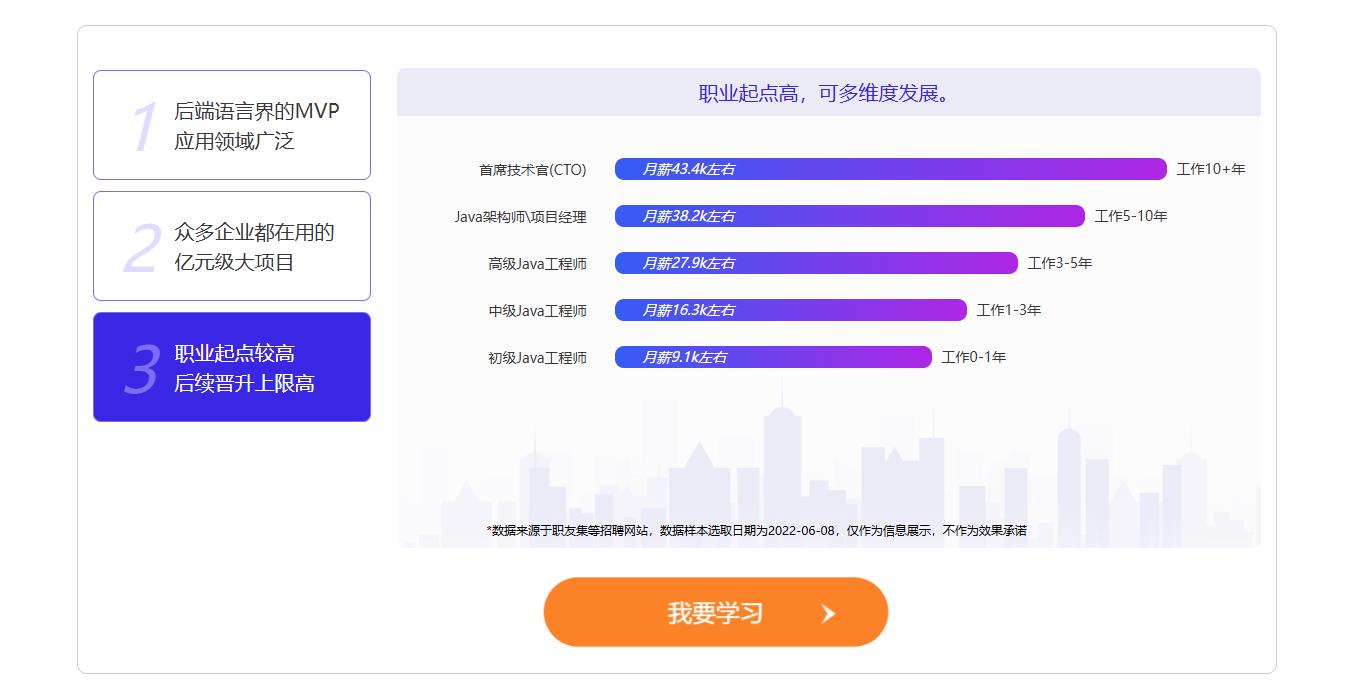Switch to tab 2 众多企业都在用的亿元级大项目

pyautogui.click(x=232, y=246)
